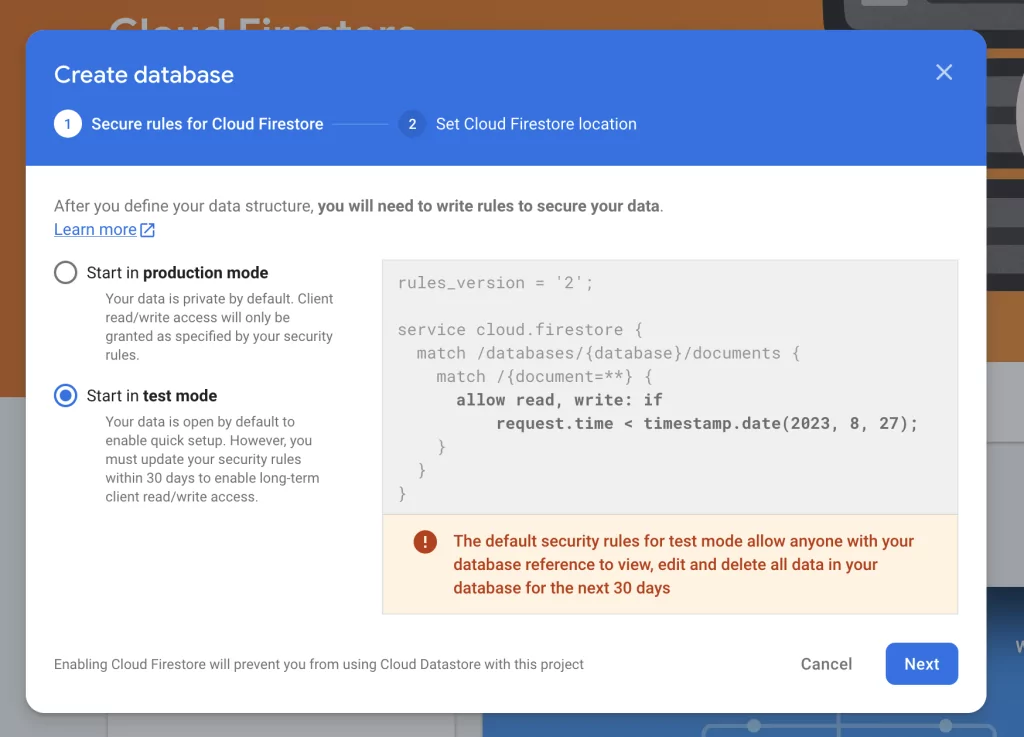
Task: Click the test mode security warning message
Action: click(x=683, y=564)
